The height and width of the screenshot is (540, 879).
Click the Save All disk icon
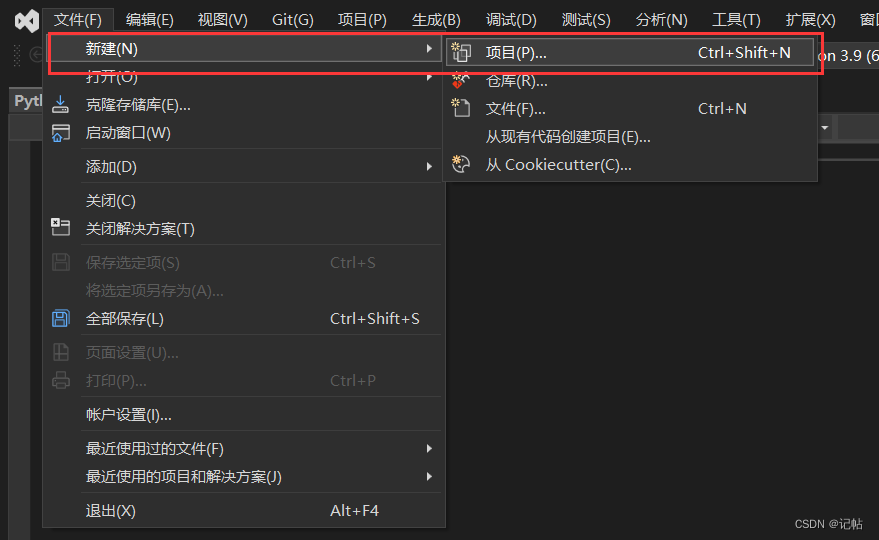(x=61, y=318)
